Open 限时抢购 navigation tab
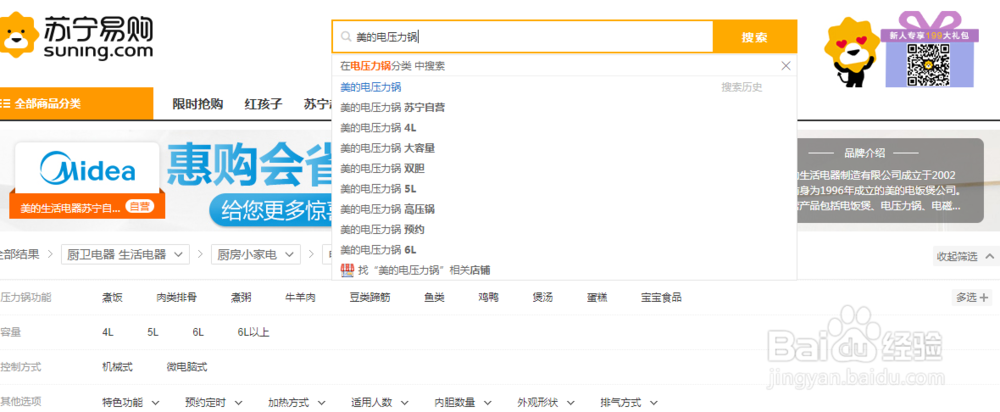Screen dimensions: 1000x412 point(198,104)
